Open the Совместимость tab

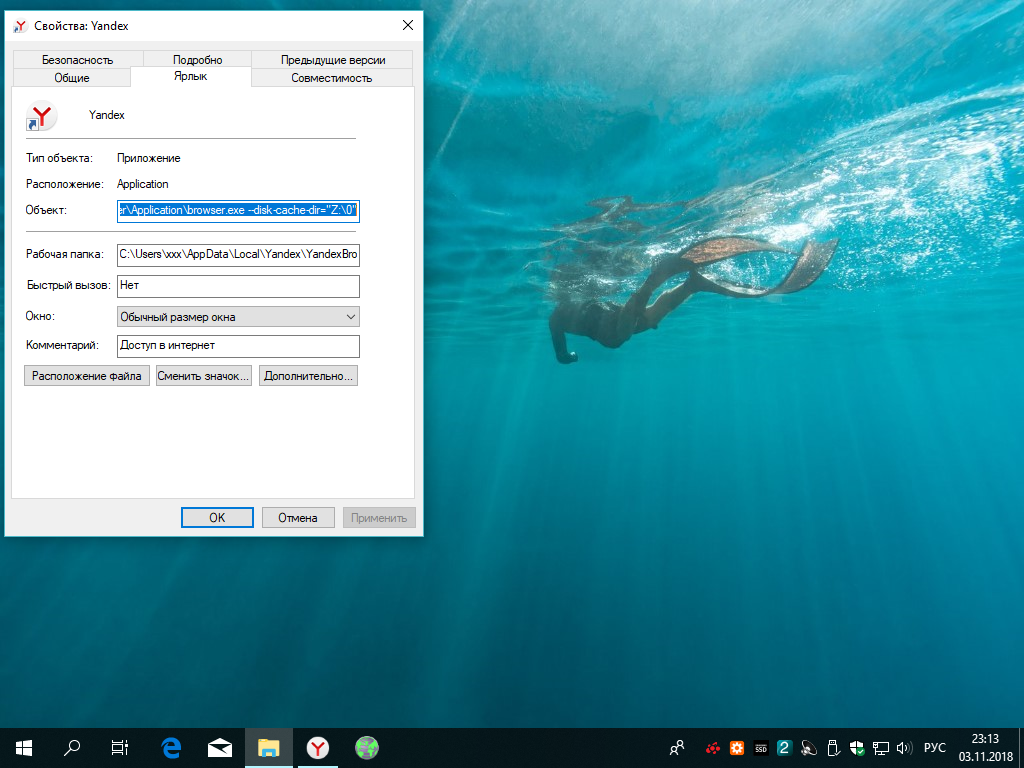332,78
